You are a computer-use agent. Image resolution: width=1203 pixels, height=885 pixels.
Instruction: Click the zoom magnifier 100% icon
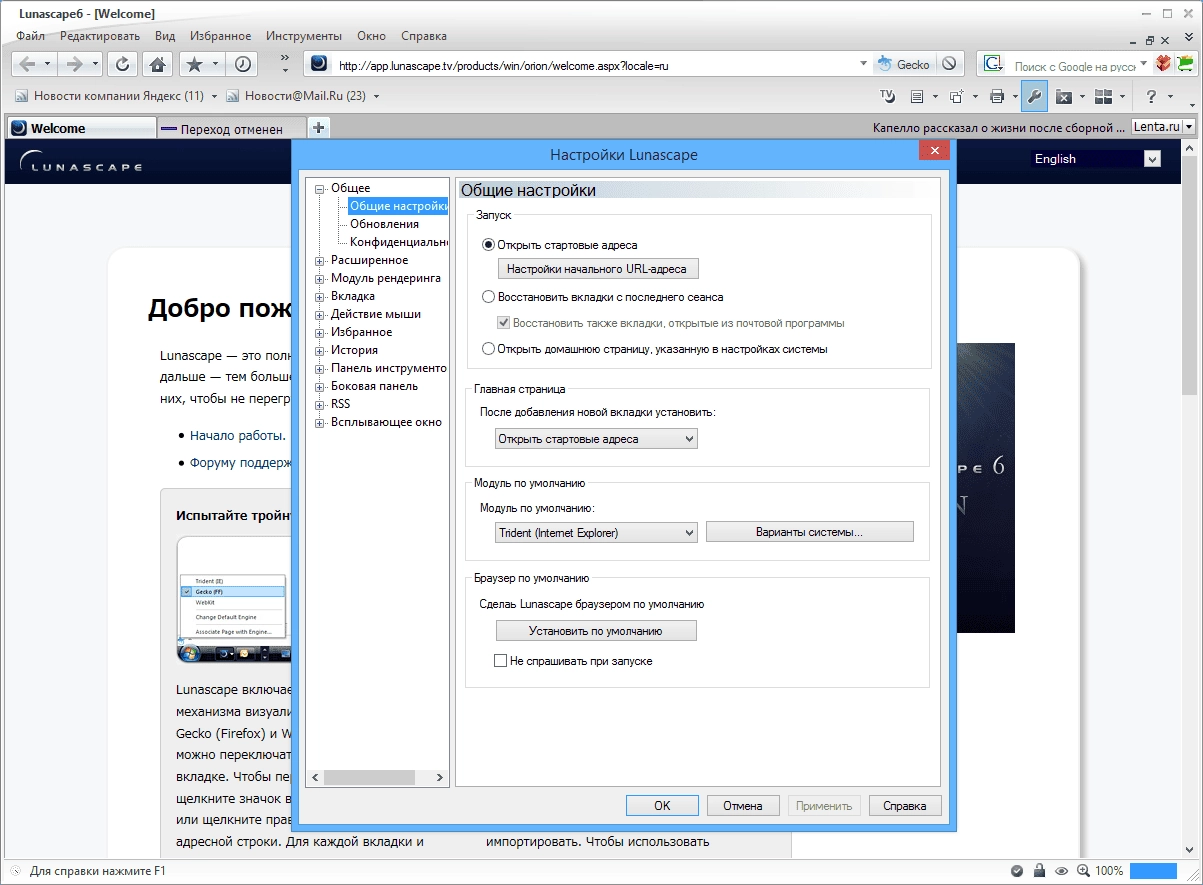1084,870
